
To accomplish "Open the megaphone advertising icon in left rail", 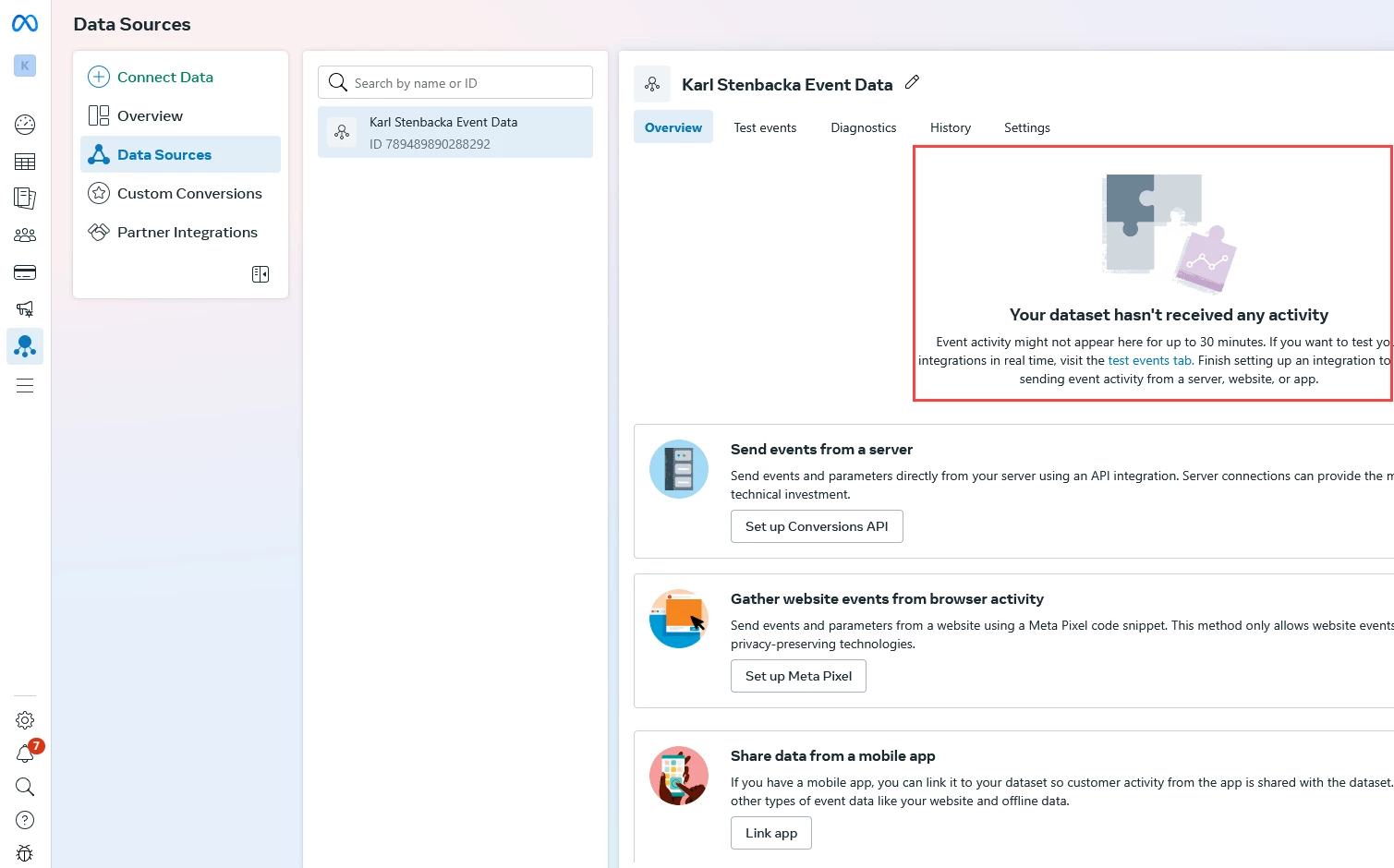I will pos(25,308).
